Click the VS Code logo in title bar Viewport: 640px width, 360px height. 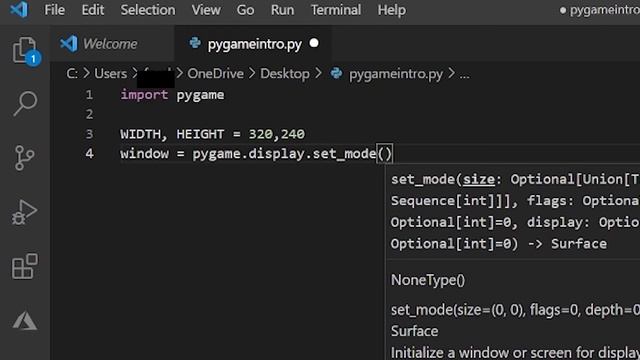[x=19, y=9]
